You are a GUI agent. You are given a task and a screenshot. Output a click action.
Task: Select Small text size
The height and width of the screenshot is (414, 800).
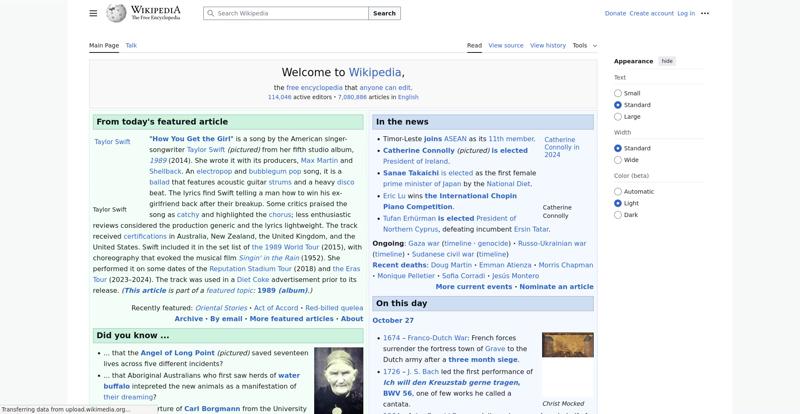pyautogui.click(x=618, y=93)
